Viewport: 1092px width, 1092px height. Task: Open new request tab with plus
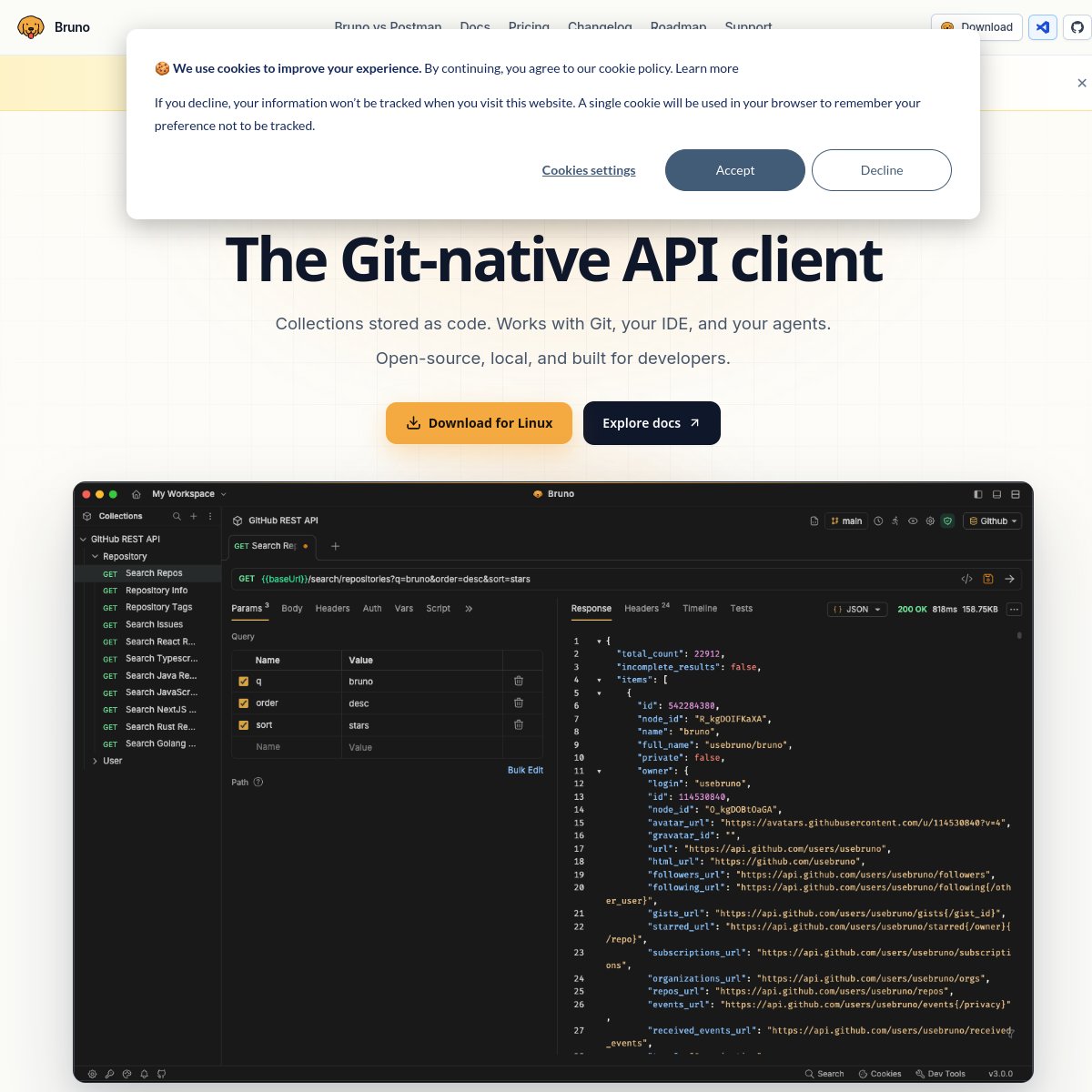click(335, 546)
